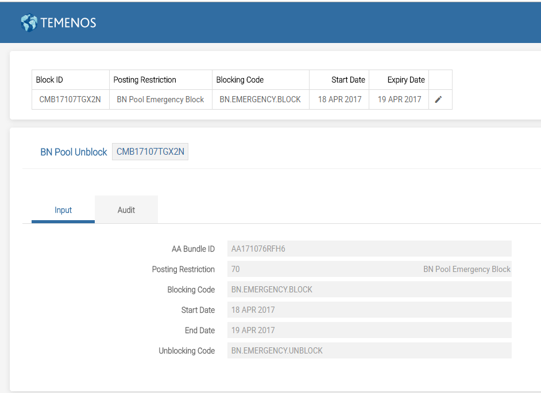Click the CMB17107TGX2N ID box beside BN Pool Unblock

click(x=150, y=152)
